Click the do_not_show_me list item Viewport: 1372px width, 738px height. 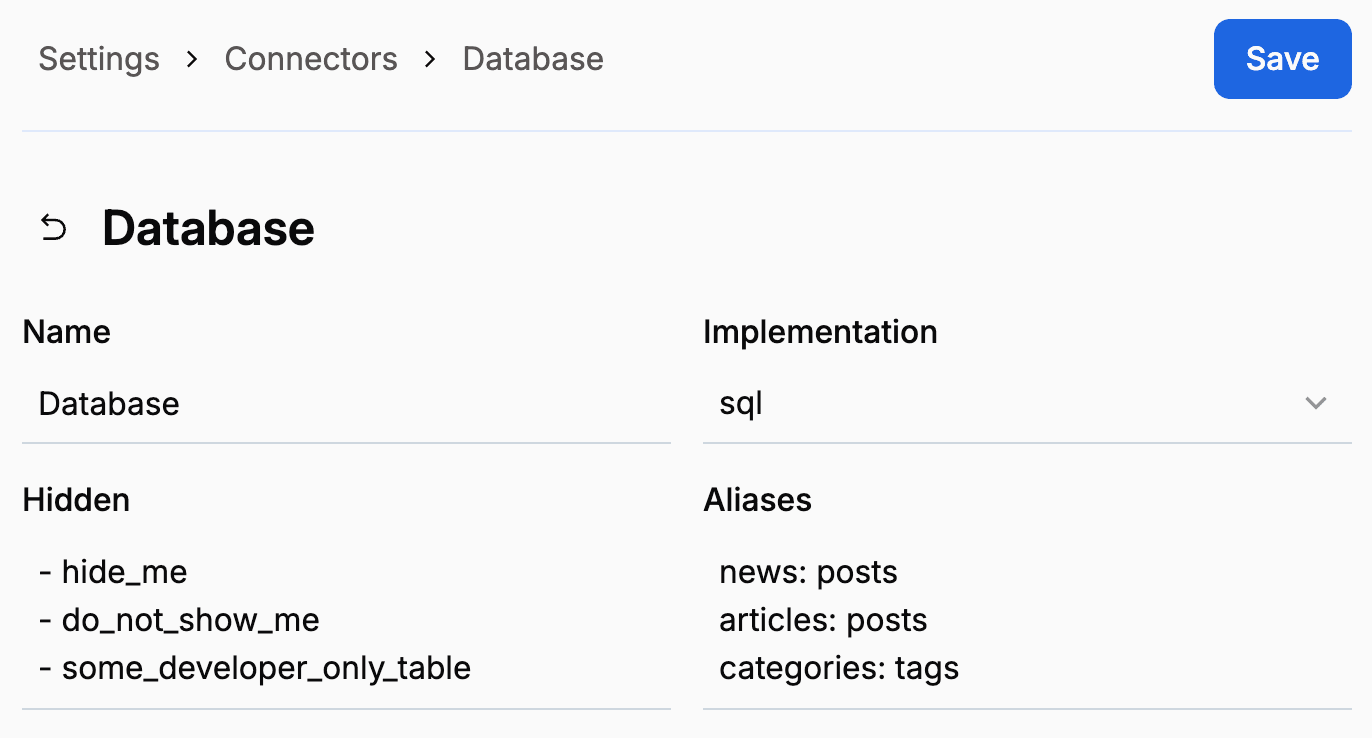click(x=190, y=620)
